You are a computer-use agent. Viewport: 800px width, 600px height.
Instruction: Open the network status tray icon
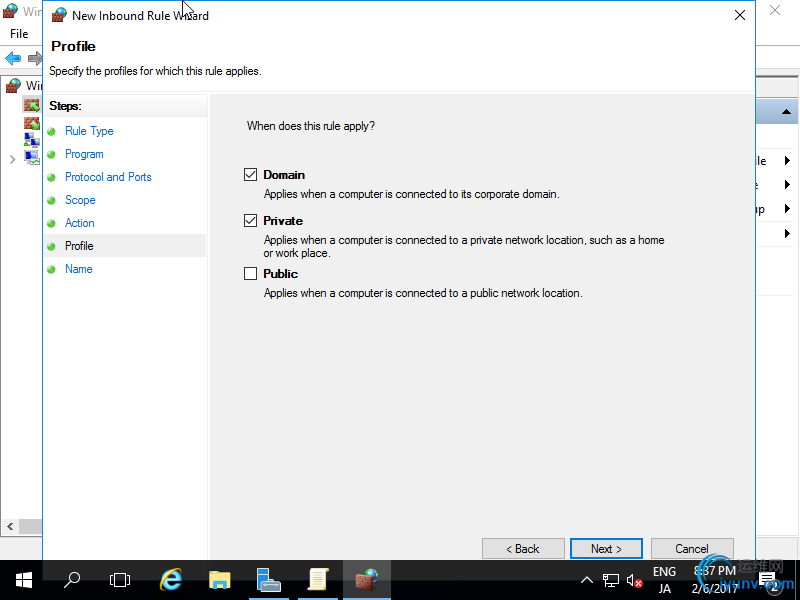611,581
